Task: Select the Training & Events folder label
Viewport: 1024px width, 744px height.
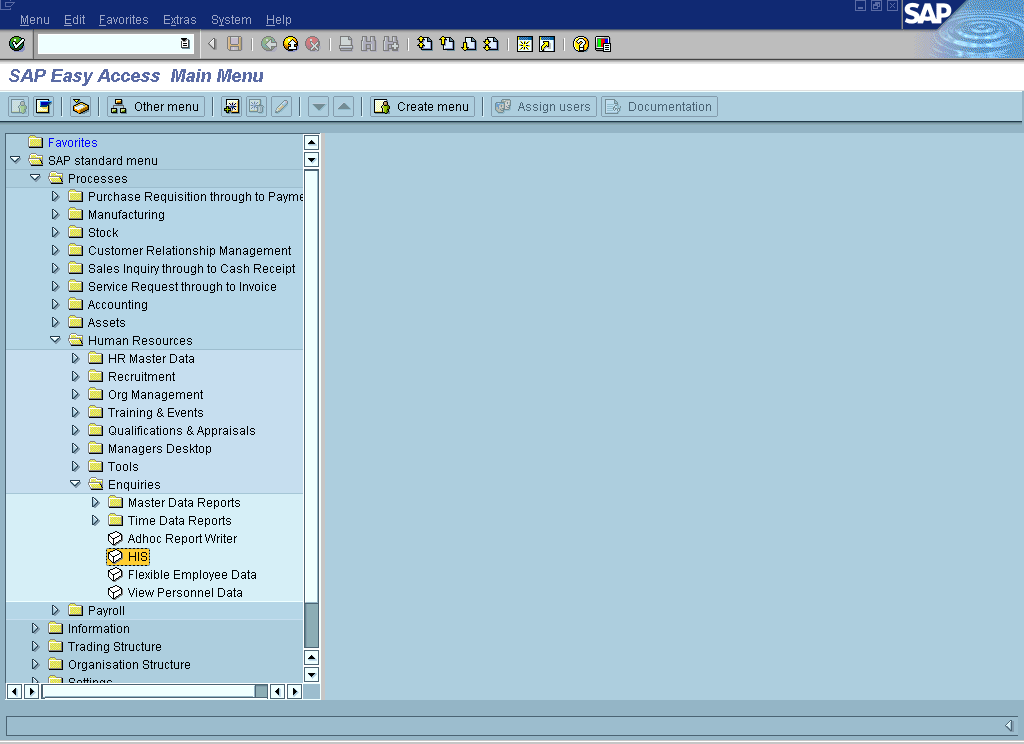Action: pos(155,412)
